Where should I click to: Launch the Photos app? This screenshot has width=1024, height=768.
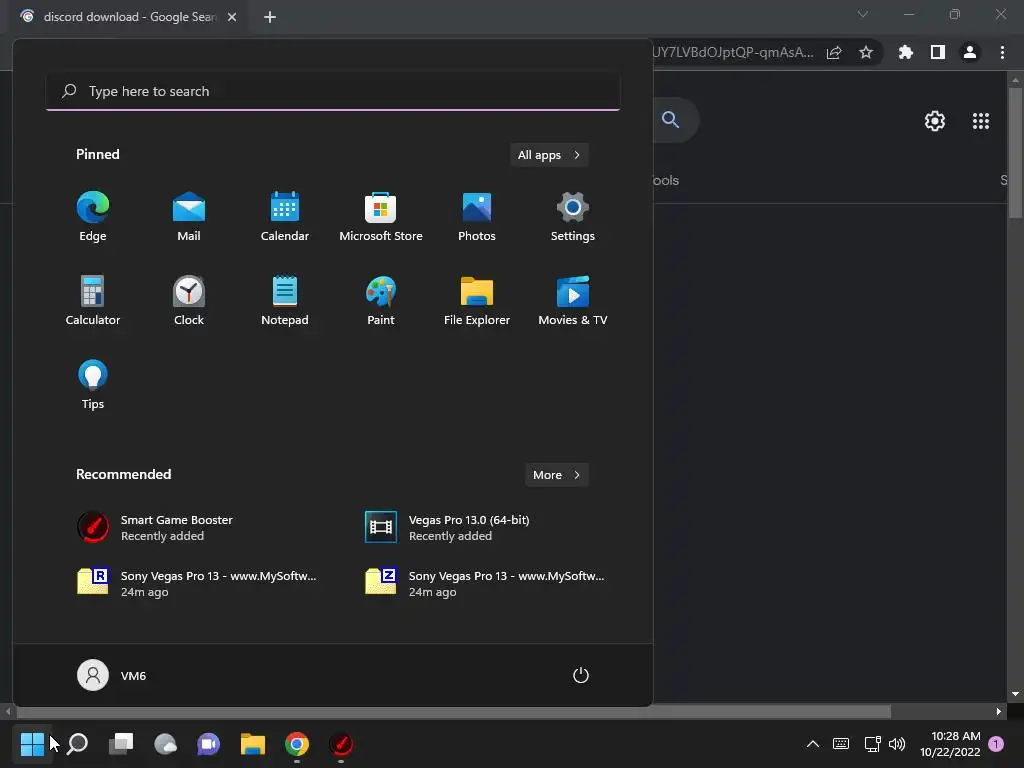pos(477,217)
